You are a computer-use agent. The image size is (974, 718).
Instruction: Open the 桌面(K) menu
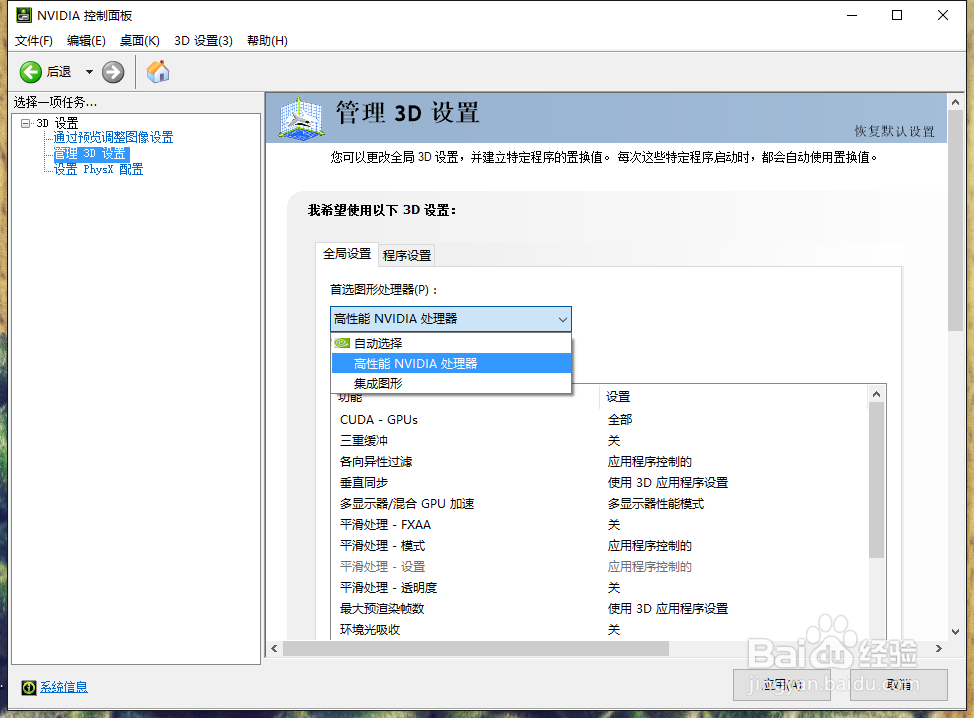(140, 40)
